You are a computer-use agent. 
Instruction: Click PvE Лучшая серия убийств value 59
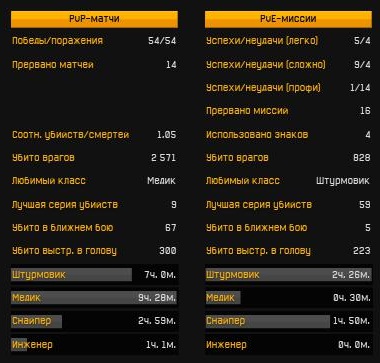click(x=365, y=204)
